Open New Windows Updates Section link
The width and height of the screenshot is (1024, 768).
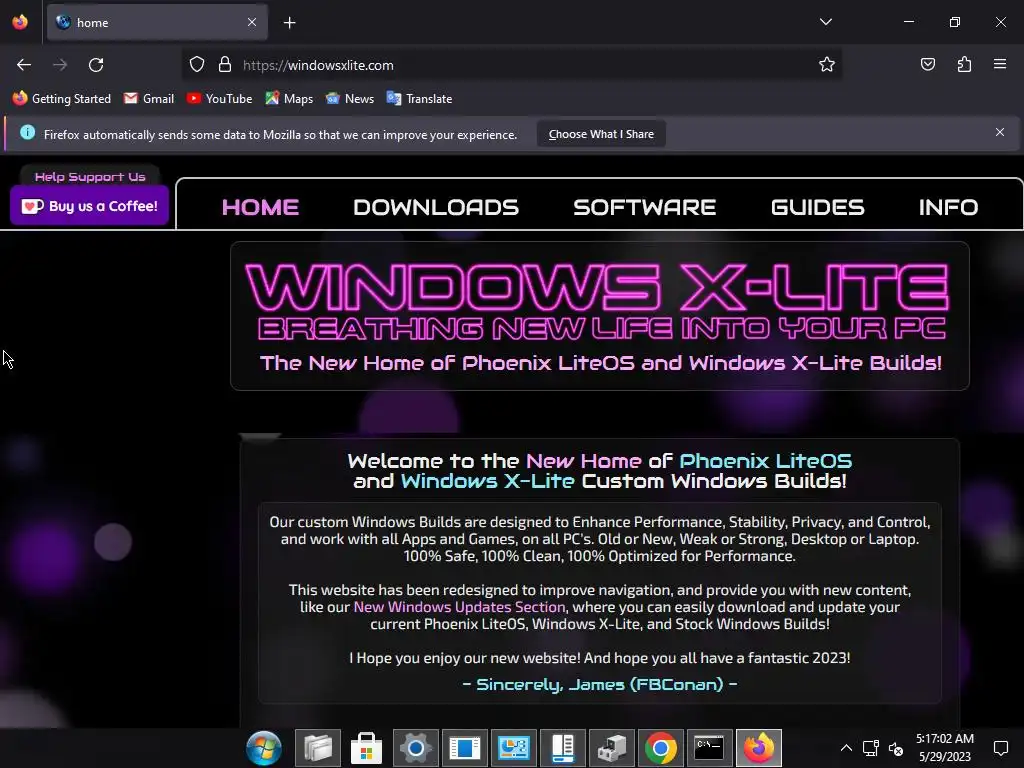(459, 607)
